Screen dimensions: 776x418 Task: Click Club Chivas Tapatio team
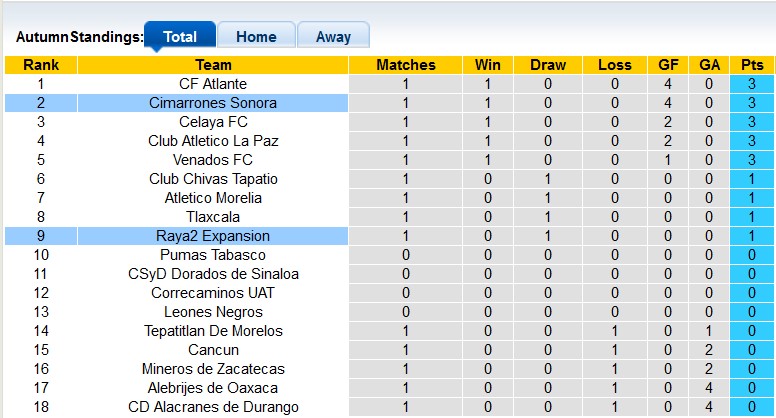point(213,179)
